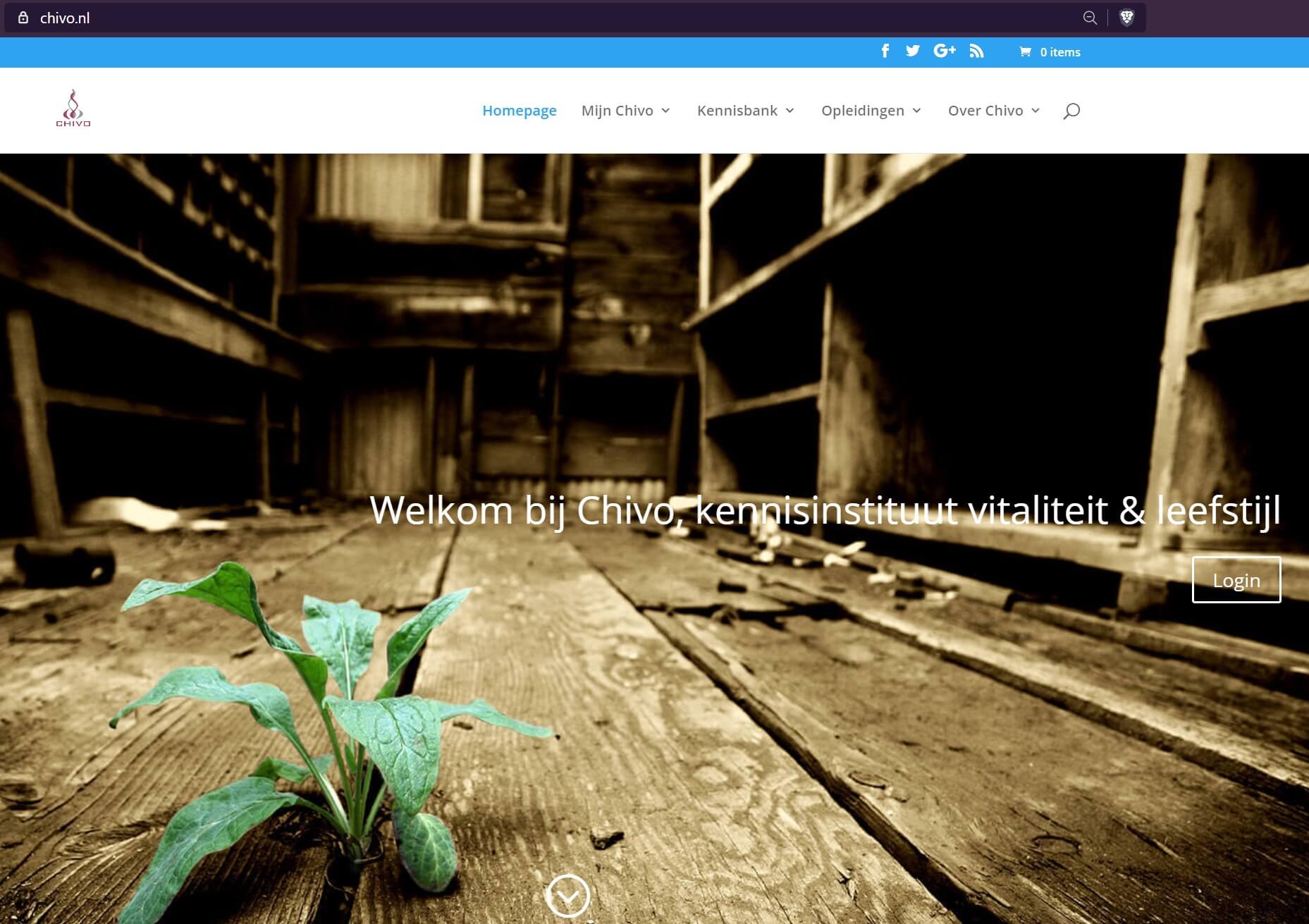Click the Login button
Screen dimensions: 1309x924
point(1236,579)
